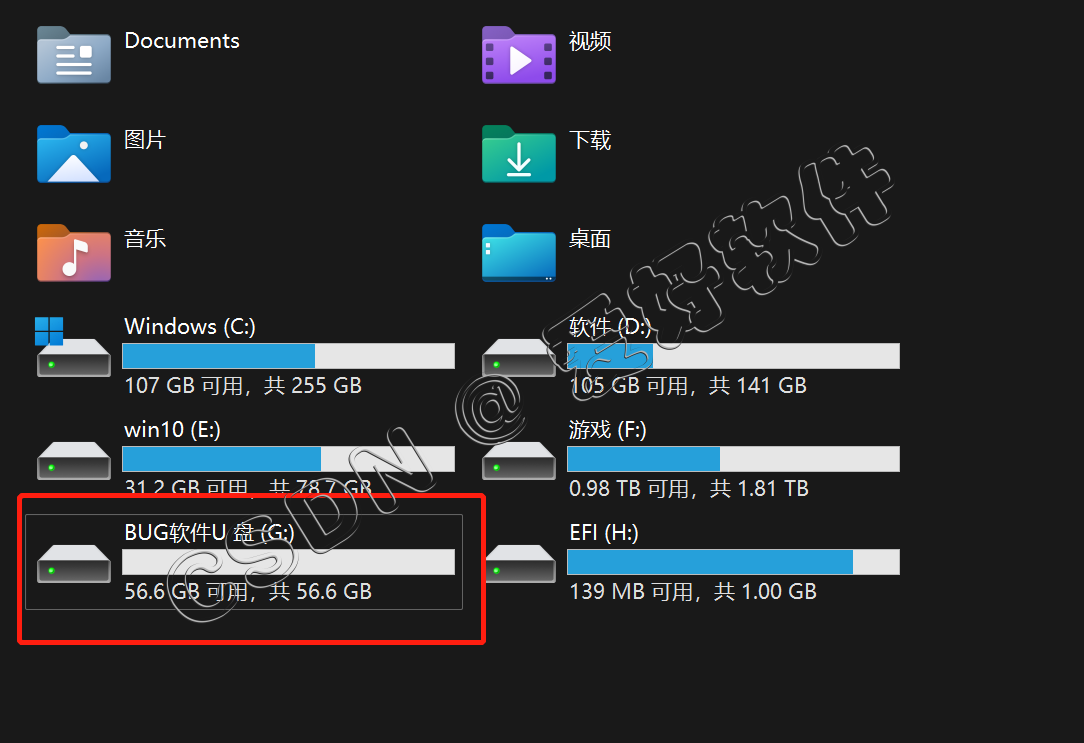Open the Documents folder icon
Screen dimensions: 1084x743
point(74,55)
